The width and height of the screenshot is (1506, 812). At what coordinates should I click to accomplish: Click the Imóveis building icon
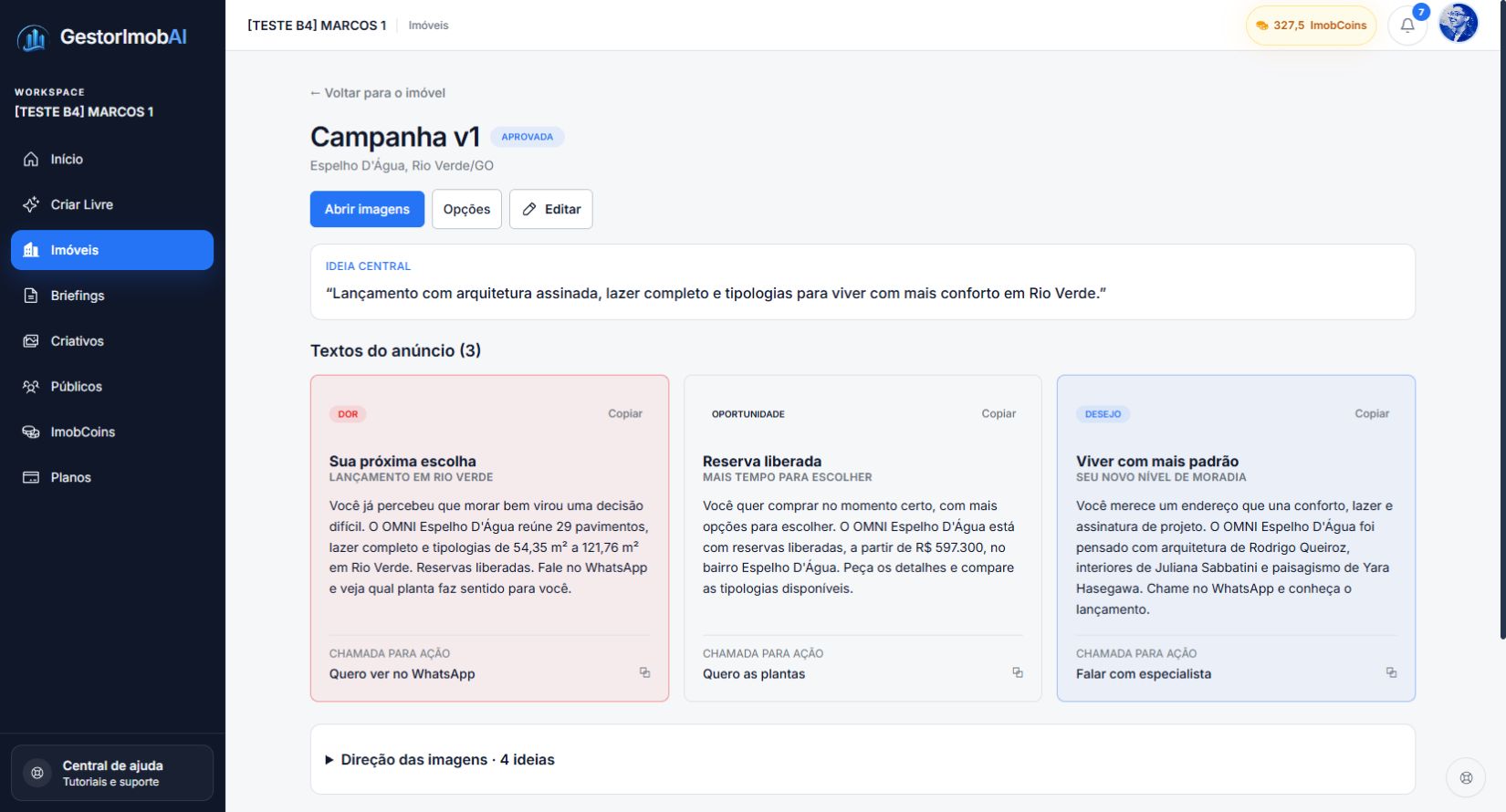[x=31, y=250]
